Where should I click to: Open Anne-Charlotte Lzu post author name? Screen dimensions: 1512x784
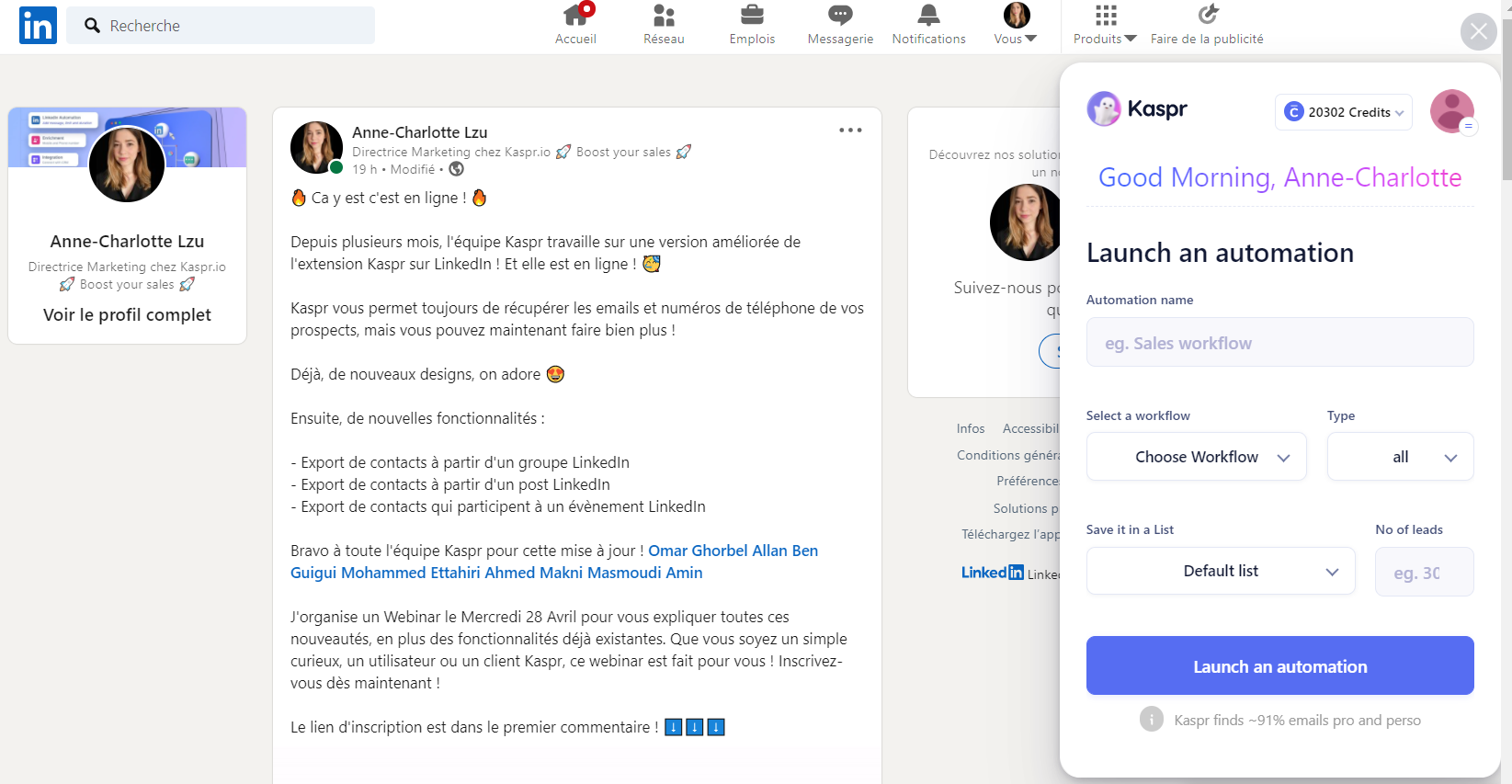(x=420, y=132)
